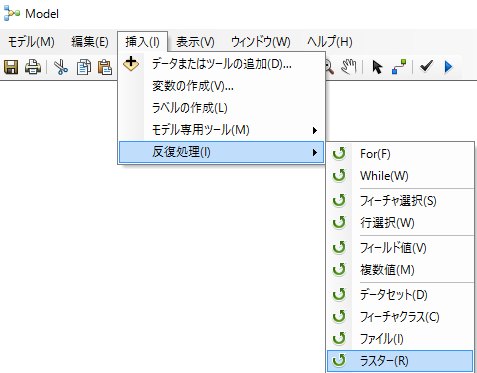Insert the ラスター(R) iterator
The width and height of the screenshot is (477, 373).
click(x=400, y=361)
